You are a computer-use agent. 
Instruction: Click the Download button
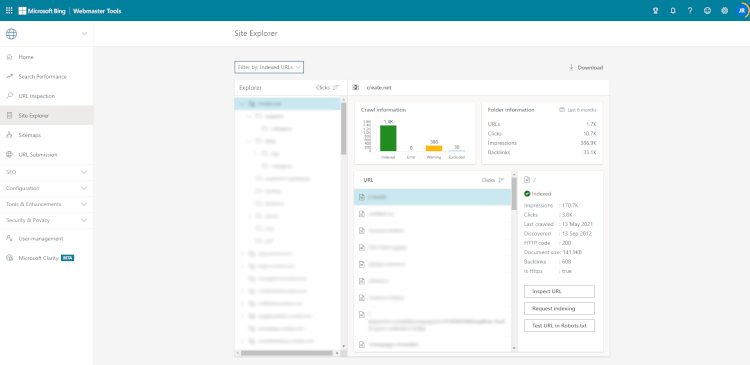tap(585, 67)
